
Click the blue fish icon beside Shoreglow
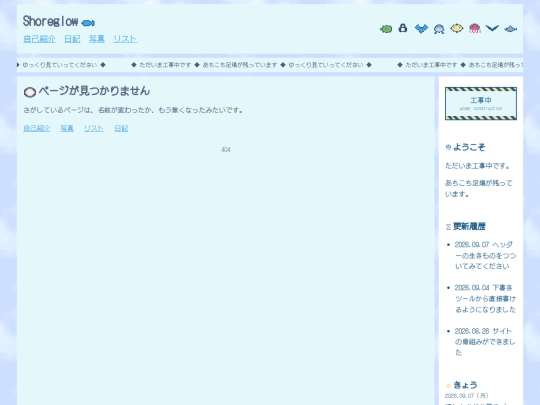tap(88, 23)
